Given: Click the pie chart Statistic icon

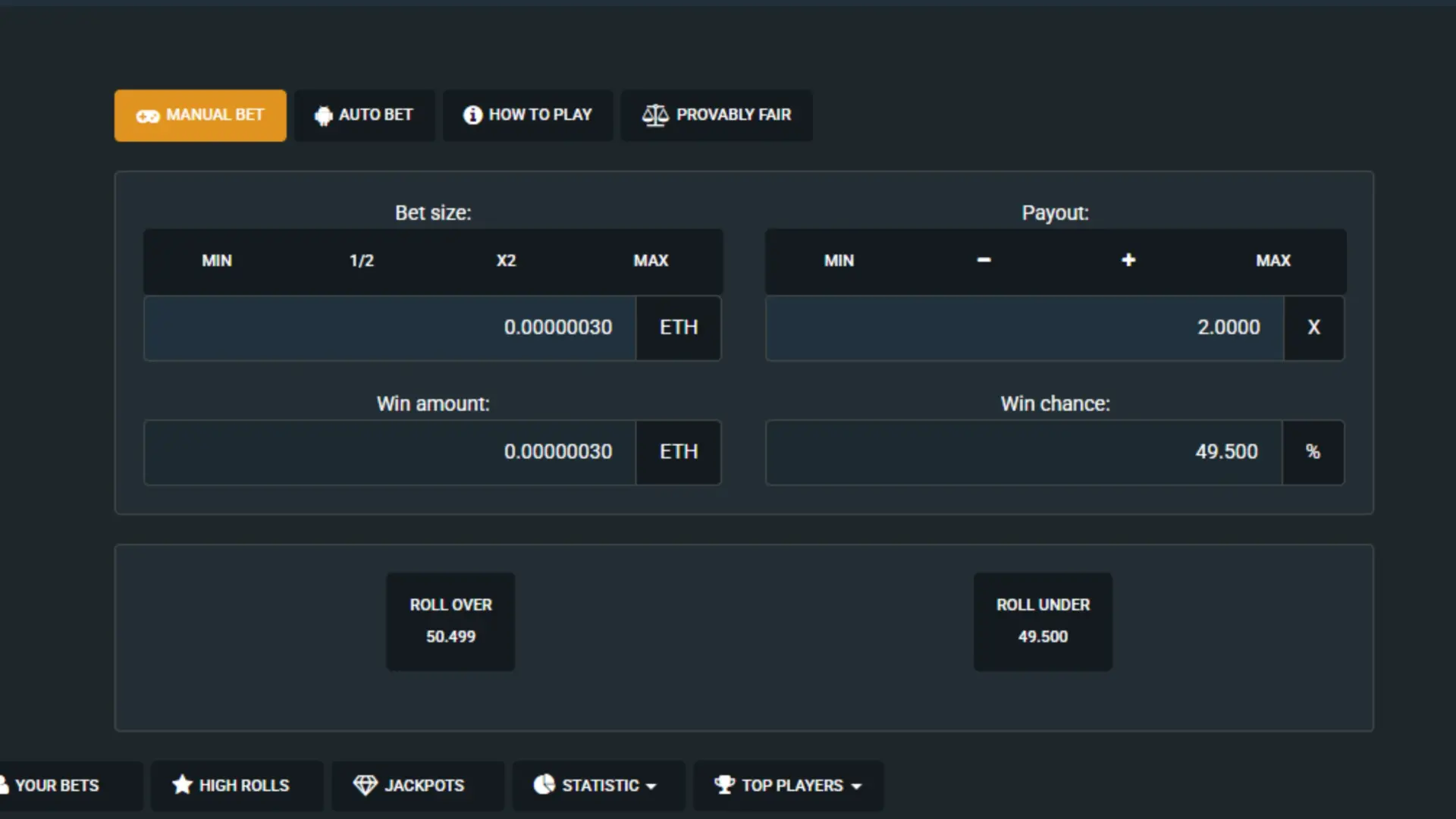Looking at the screenshot, I should [x=544, y=785].
